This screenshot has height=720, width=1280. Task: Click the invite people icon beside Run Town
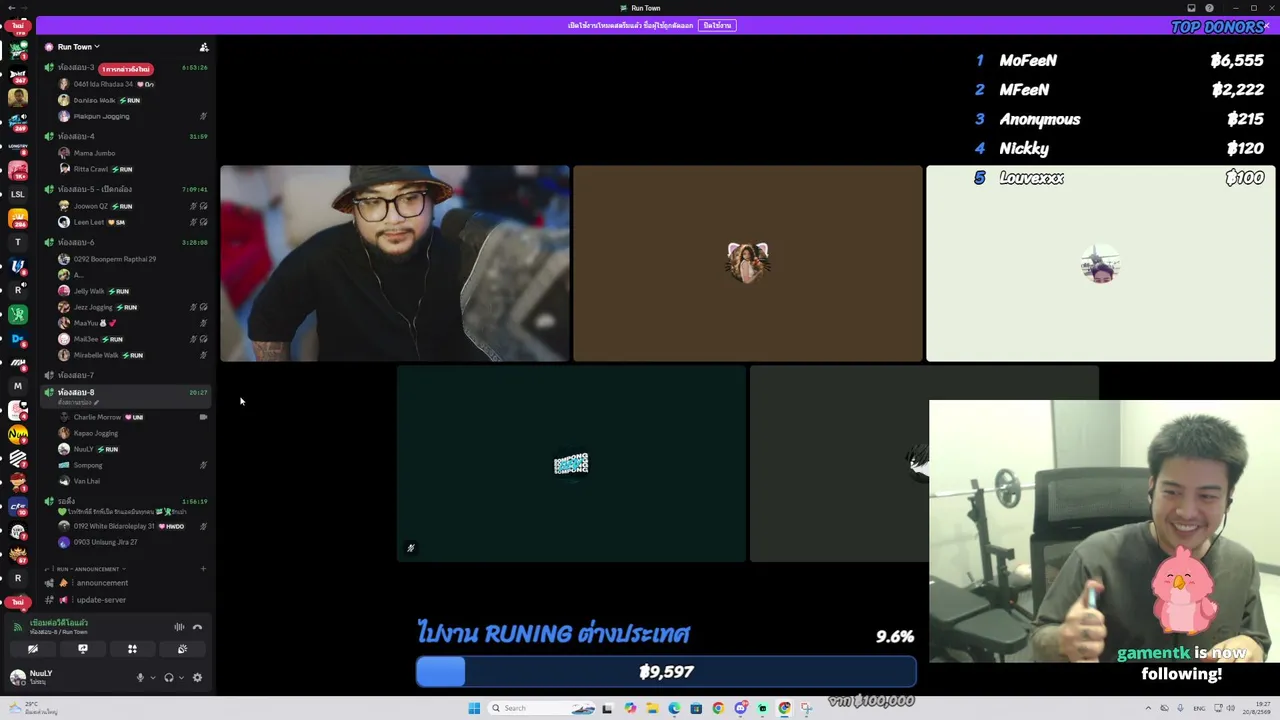(204, 47)
